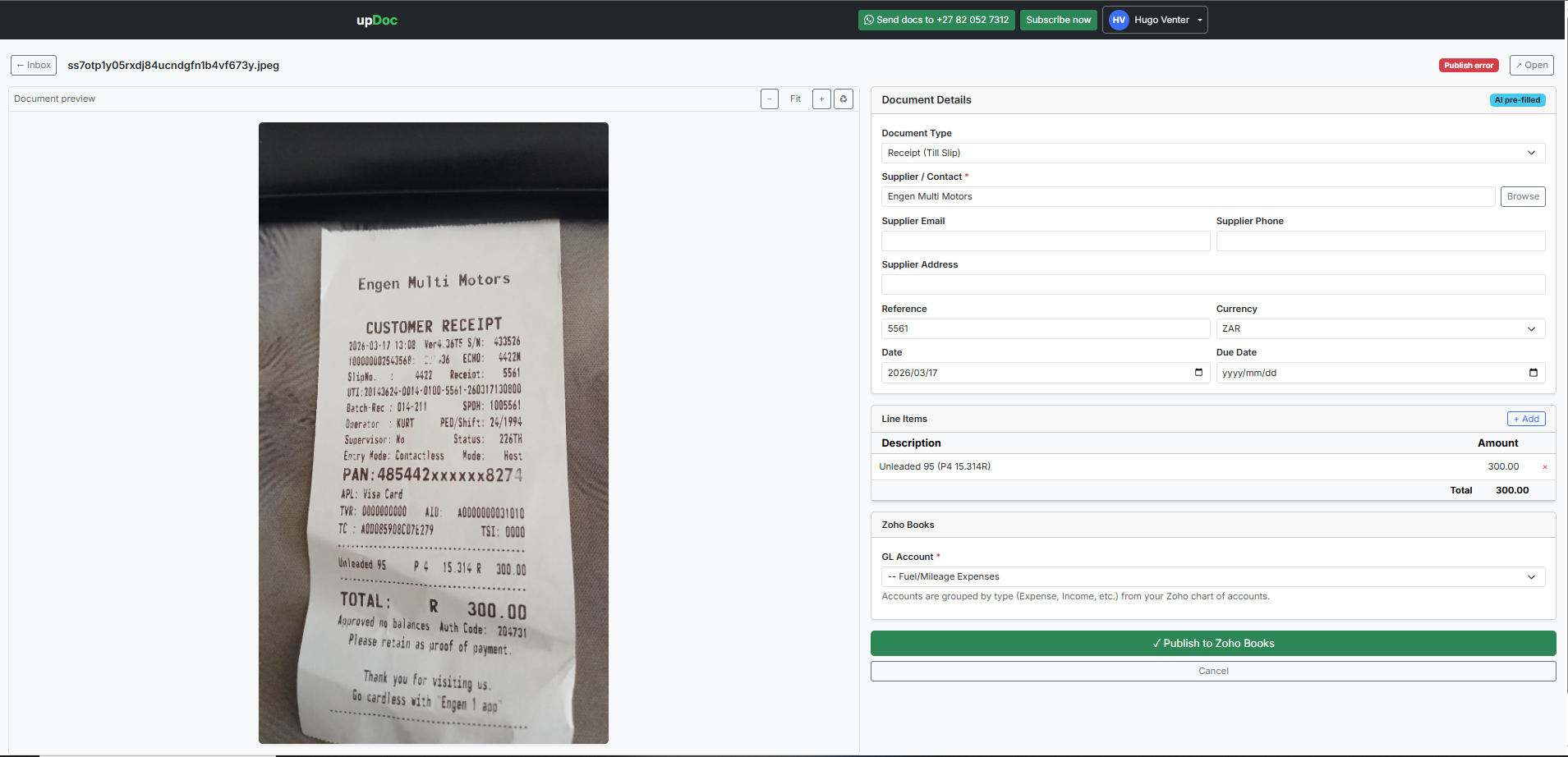Screen dimensions: 1568x757
Task: Click the Supplier / Contact field
Action: (1188, 196)
